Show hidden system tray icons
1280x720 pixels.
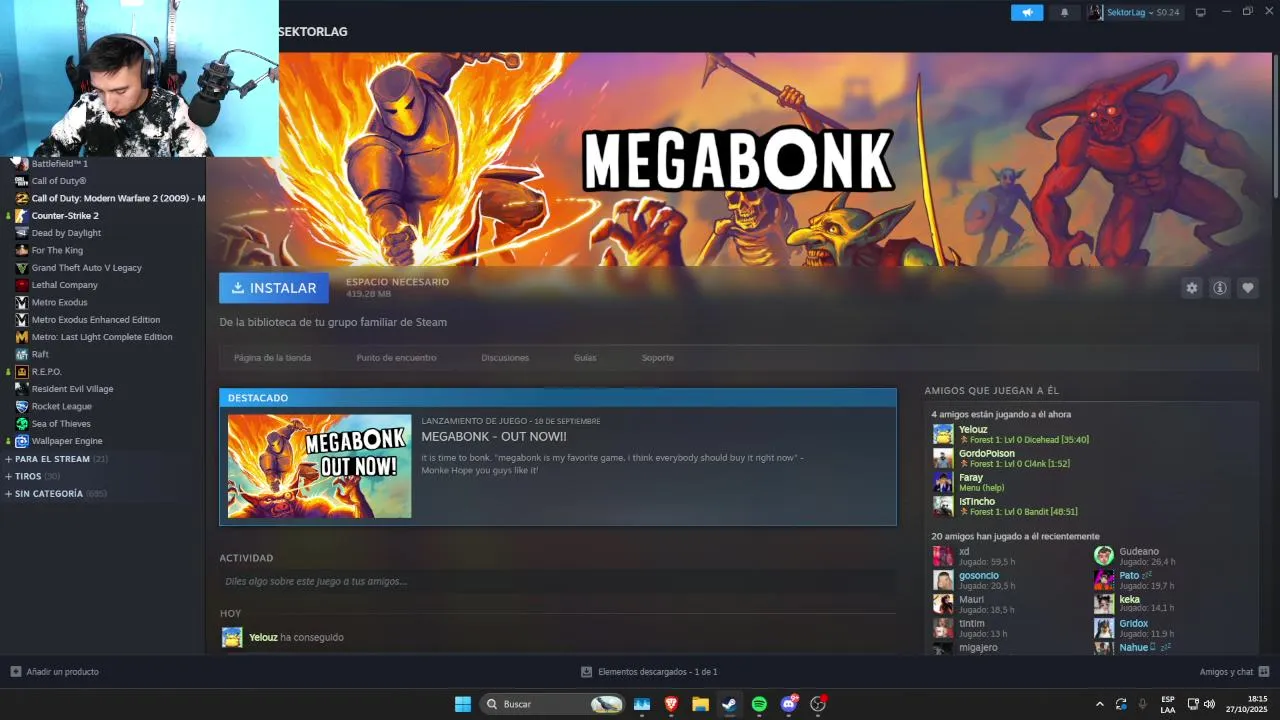pos(1100,704)
